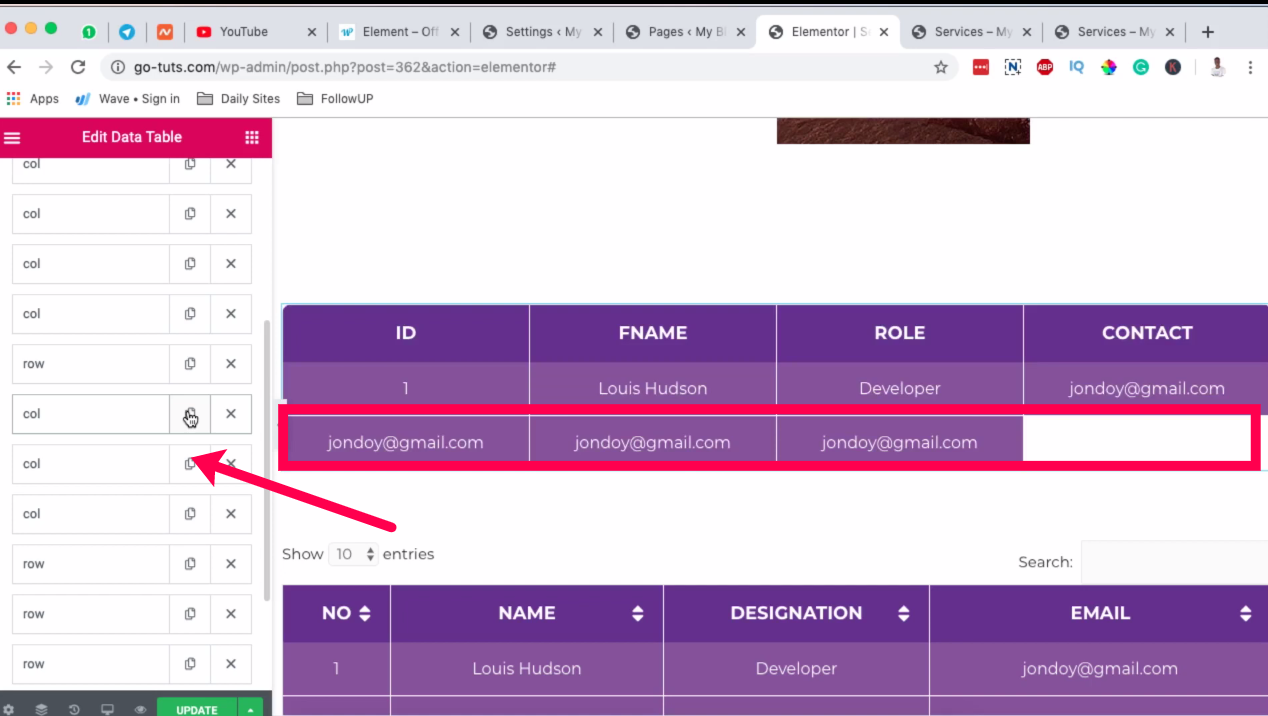
Task: Open Wave Sign in bookmark
Action: pos(127,99)
